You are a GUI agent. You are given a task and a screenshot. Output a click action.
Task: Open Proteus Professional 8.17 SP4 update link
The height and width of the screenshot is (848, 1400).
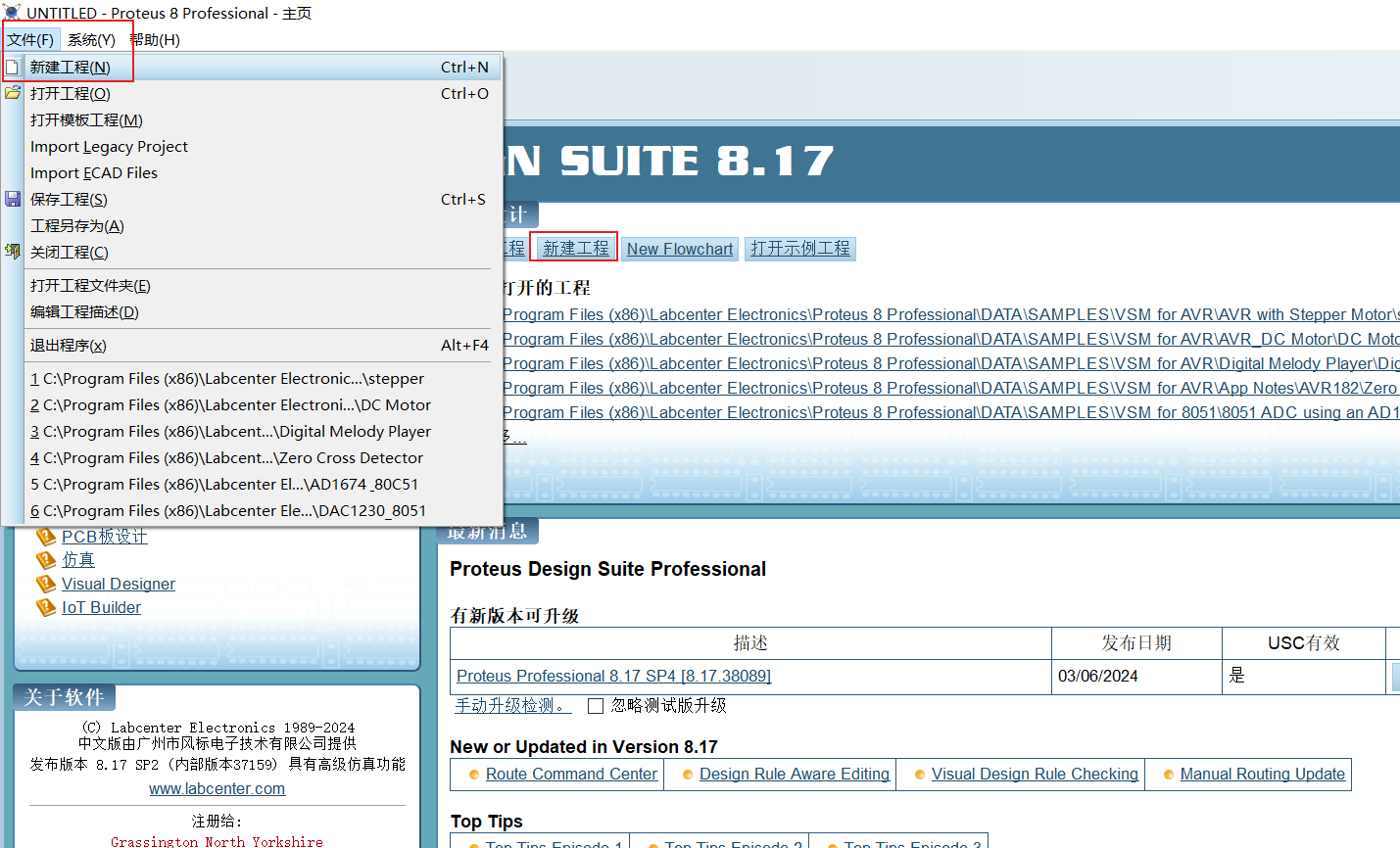(x=613, y=676)
